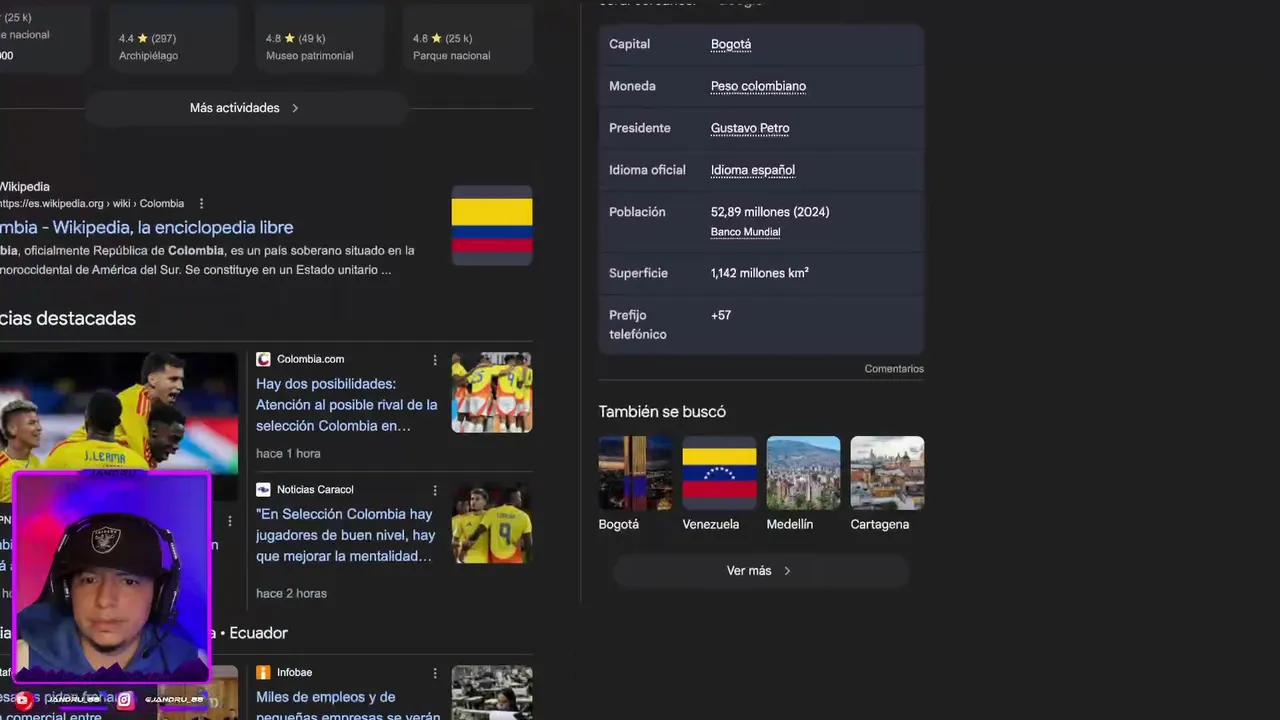Follow the Bogotá capital link
The height and width of the screenshot is (720, 1280).
point(731,44)
